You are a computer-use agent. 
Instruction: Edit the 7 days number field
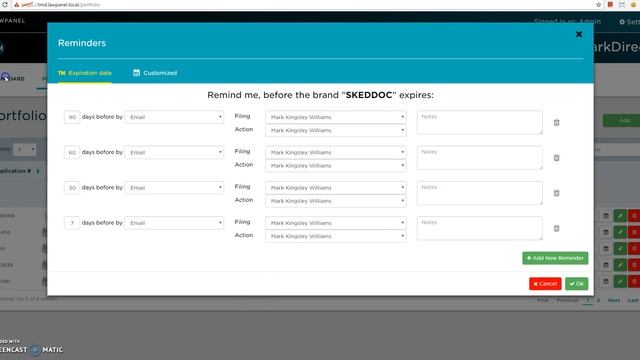tap(72, 223)
